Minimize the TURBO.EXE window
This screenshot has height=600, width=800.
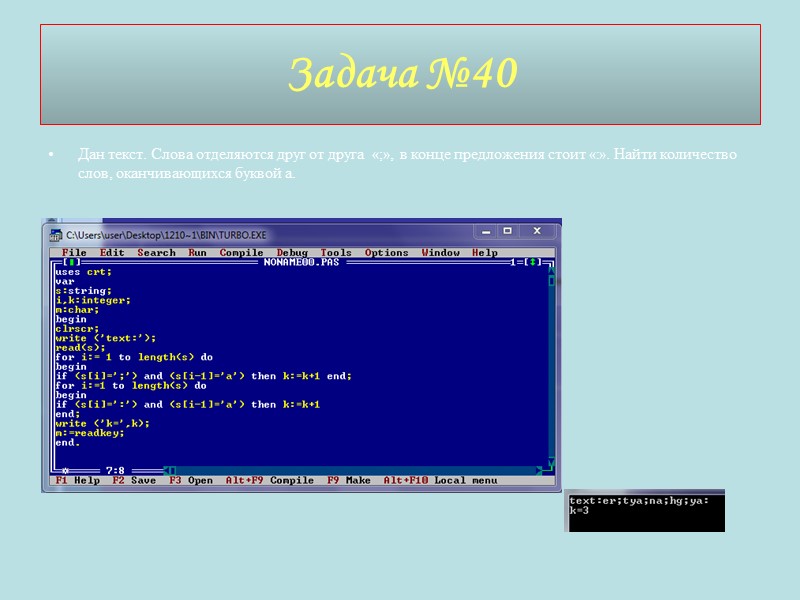[x=486, y=231]
